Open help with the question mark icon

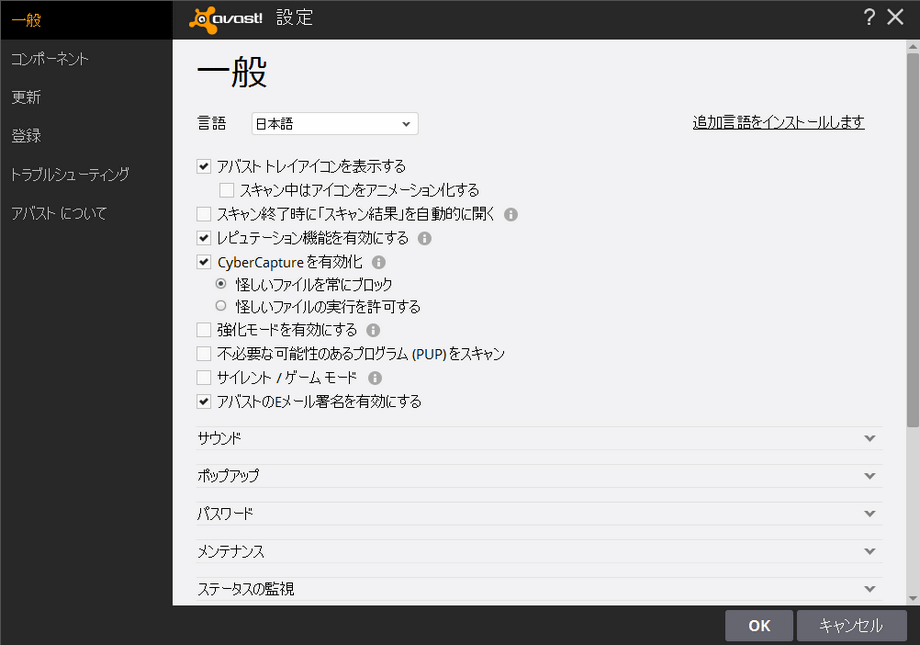click(869, 17)
